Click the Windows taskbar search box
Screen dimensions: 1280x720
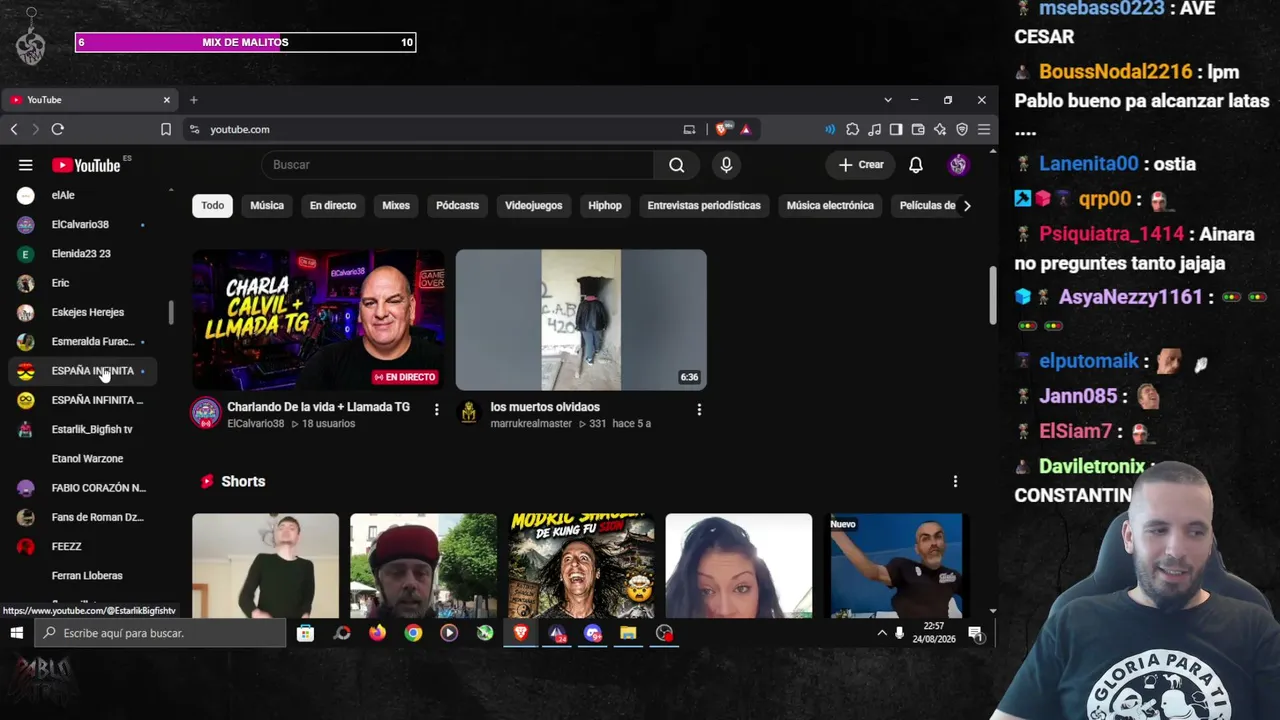pos(161,633)
